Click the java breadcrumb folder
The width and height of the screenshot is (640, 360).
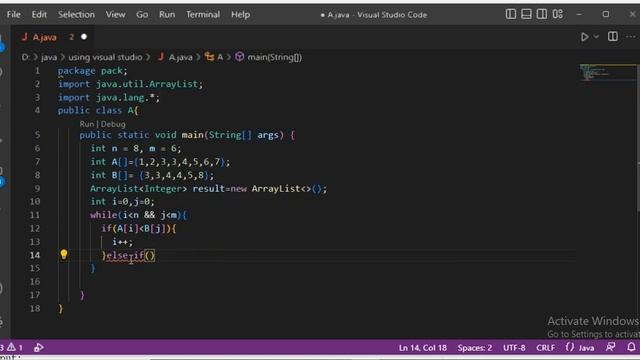(x=49, y=58)
